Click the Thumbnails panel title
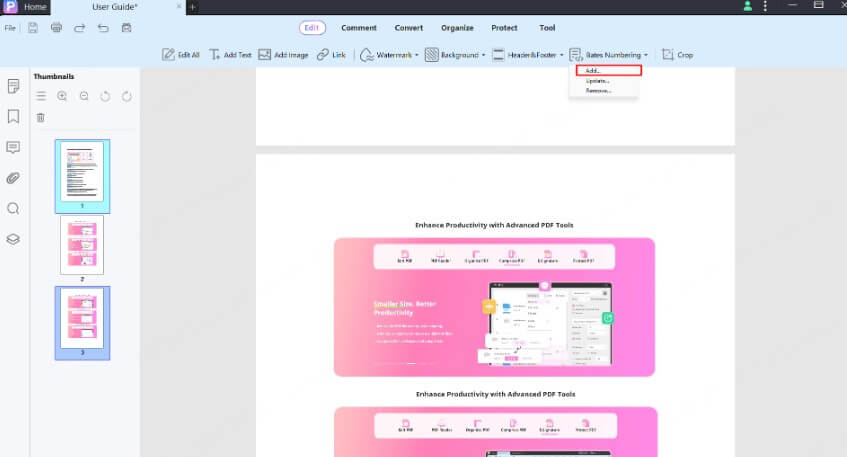 click(x=53, y=76)
